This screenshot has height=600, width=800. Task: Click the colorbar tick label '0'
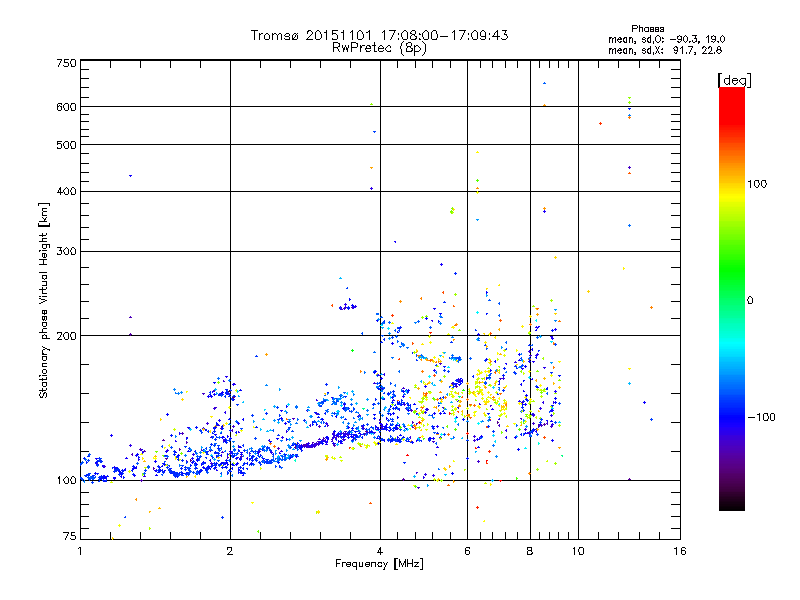point(749,300)
